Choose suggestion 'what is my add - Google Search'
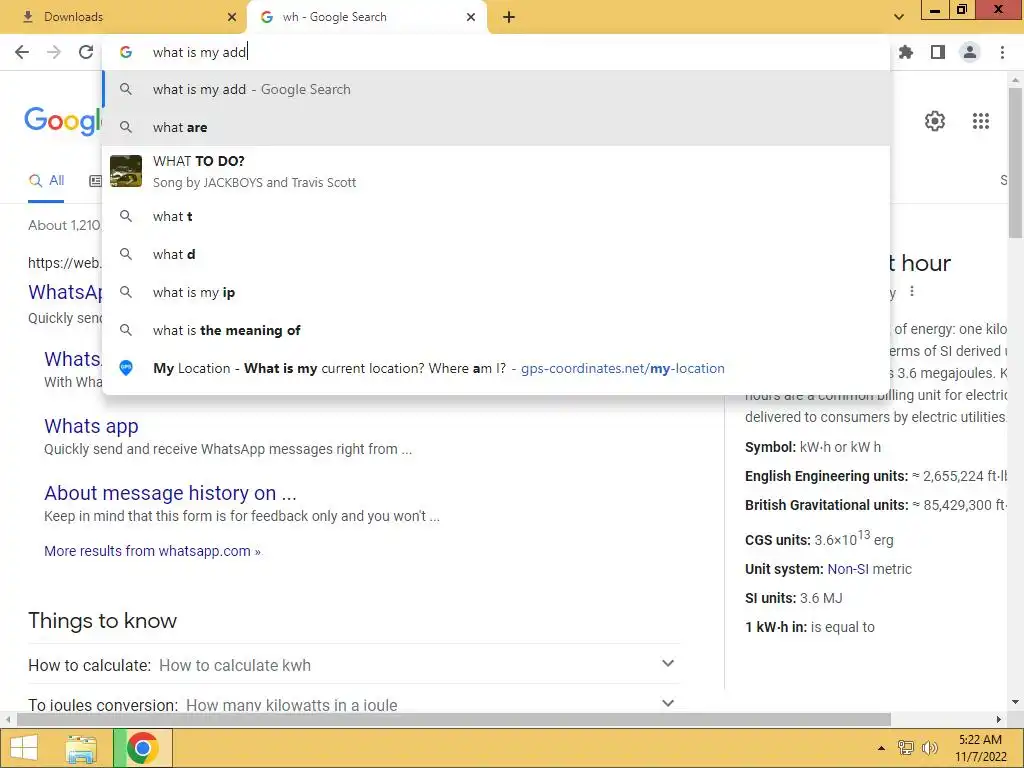This screenshot has width=1024, height=768. pos(496,89)
